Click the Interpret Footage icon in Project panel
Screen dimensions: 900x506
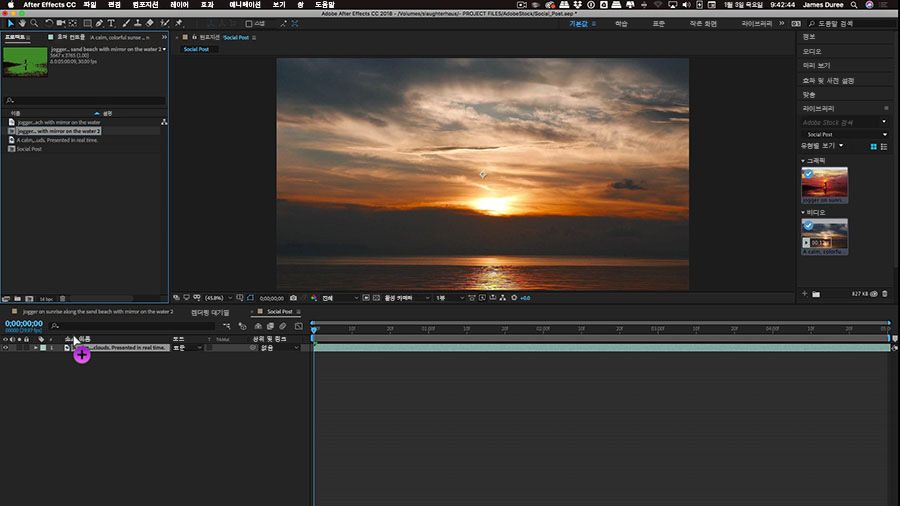(6, 299)
